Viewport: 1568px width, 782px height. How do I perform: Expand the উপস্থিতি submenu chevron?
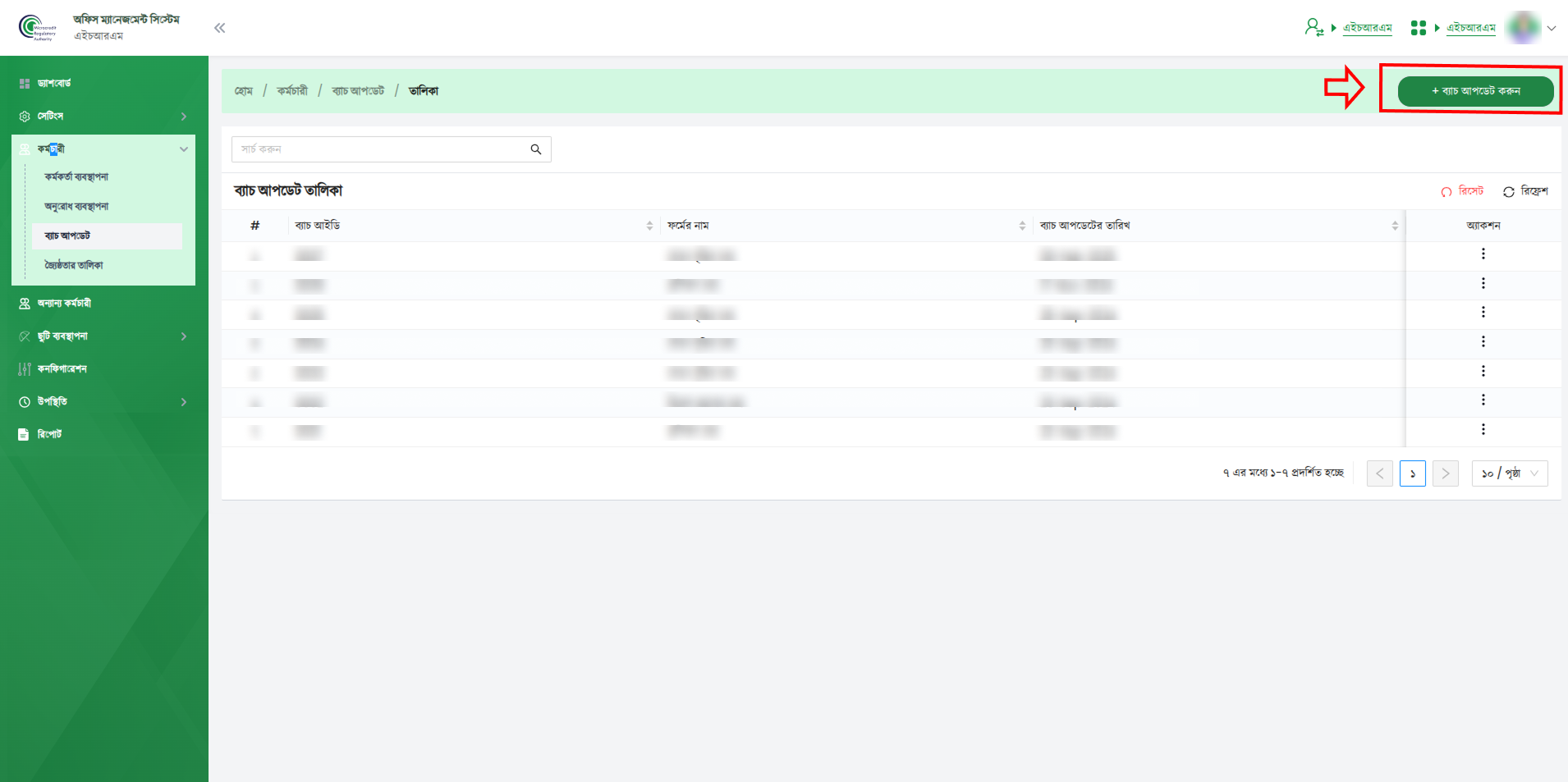pyautogui.click(x=183, y=402)
